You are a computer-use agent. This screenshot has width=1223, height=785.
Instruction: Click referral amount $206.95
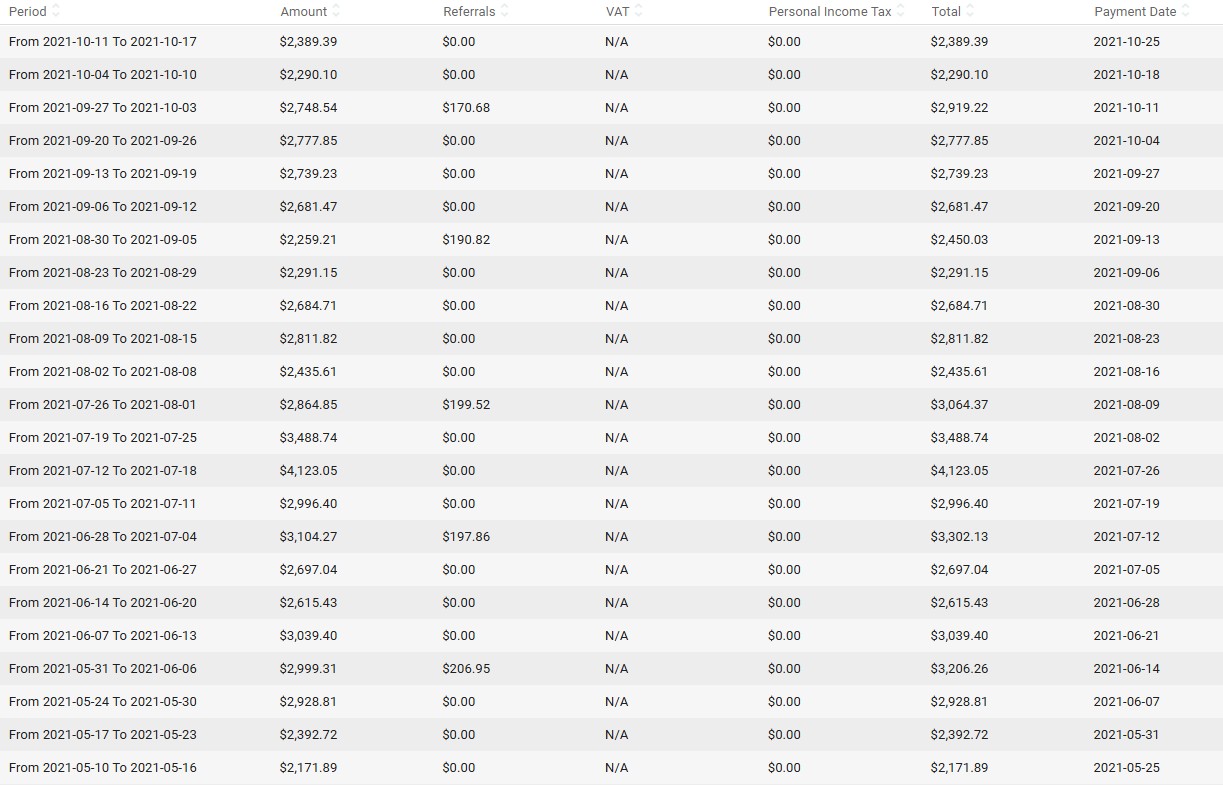[x=466, y=669]
